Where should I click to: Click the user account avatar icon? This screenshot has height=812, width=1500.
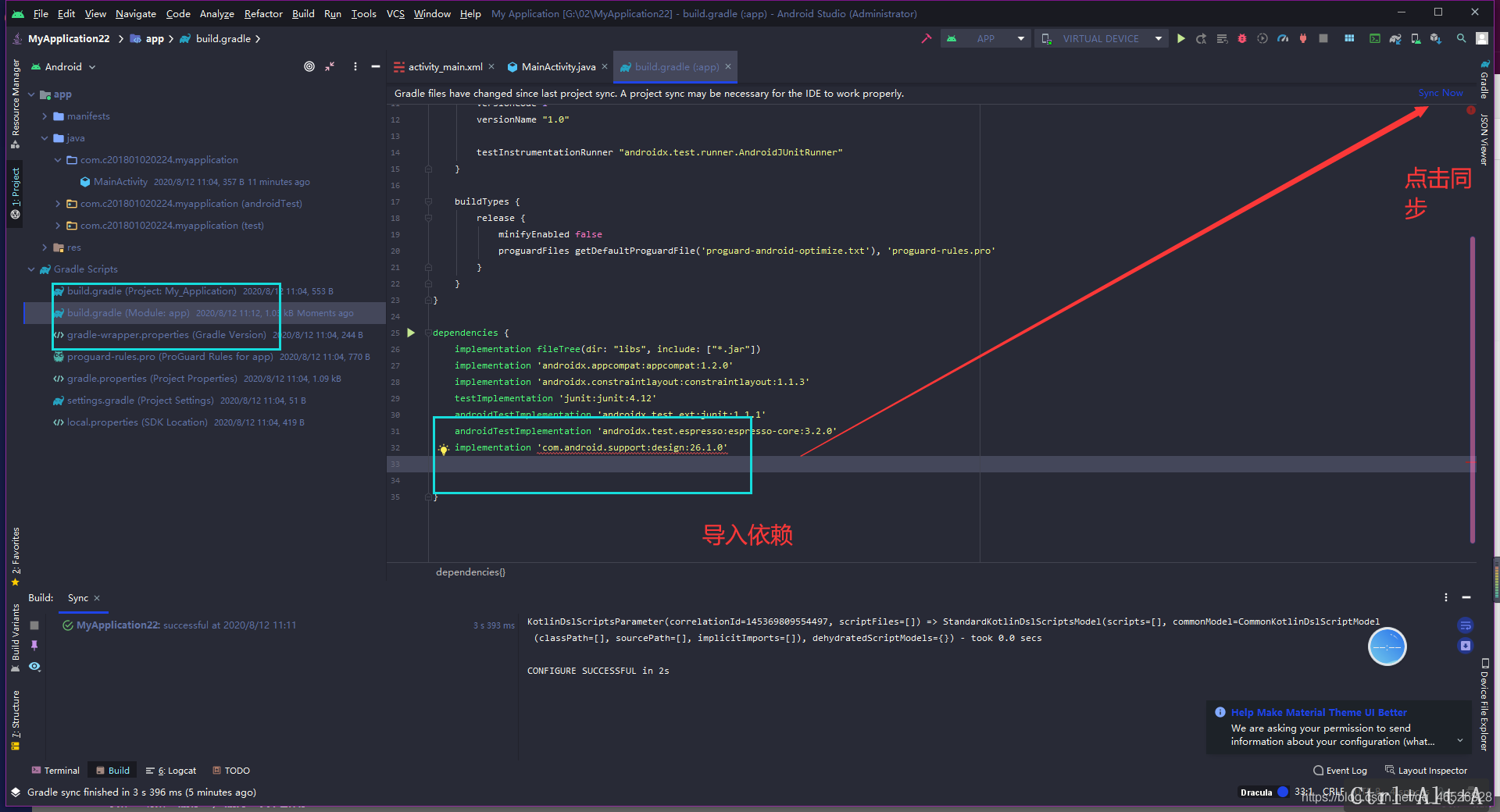[x=1482, y=38]
